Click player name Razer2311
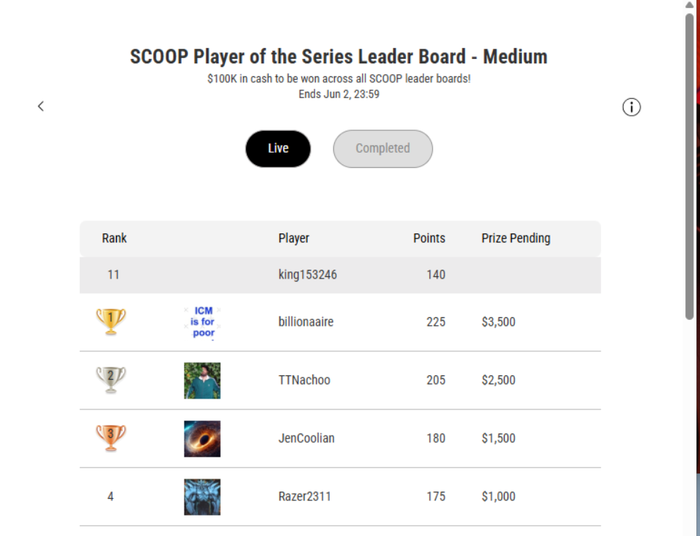 (305, 496)
